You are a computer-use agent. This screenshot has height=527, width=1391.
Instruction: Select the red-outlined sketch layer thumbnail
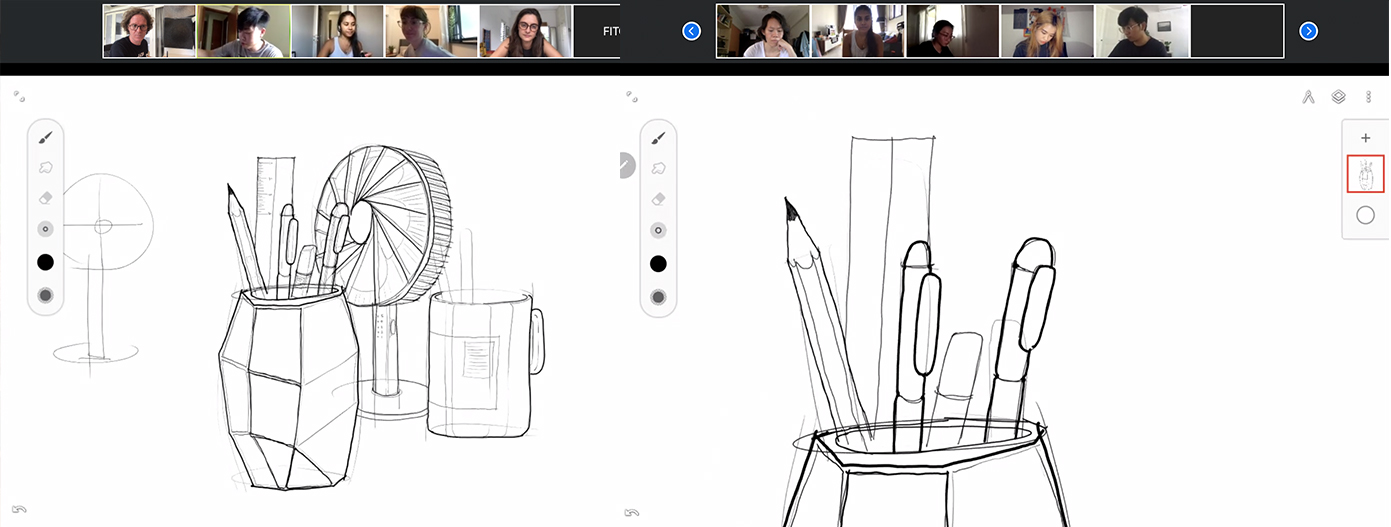1365,174
